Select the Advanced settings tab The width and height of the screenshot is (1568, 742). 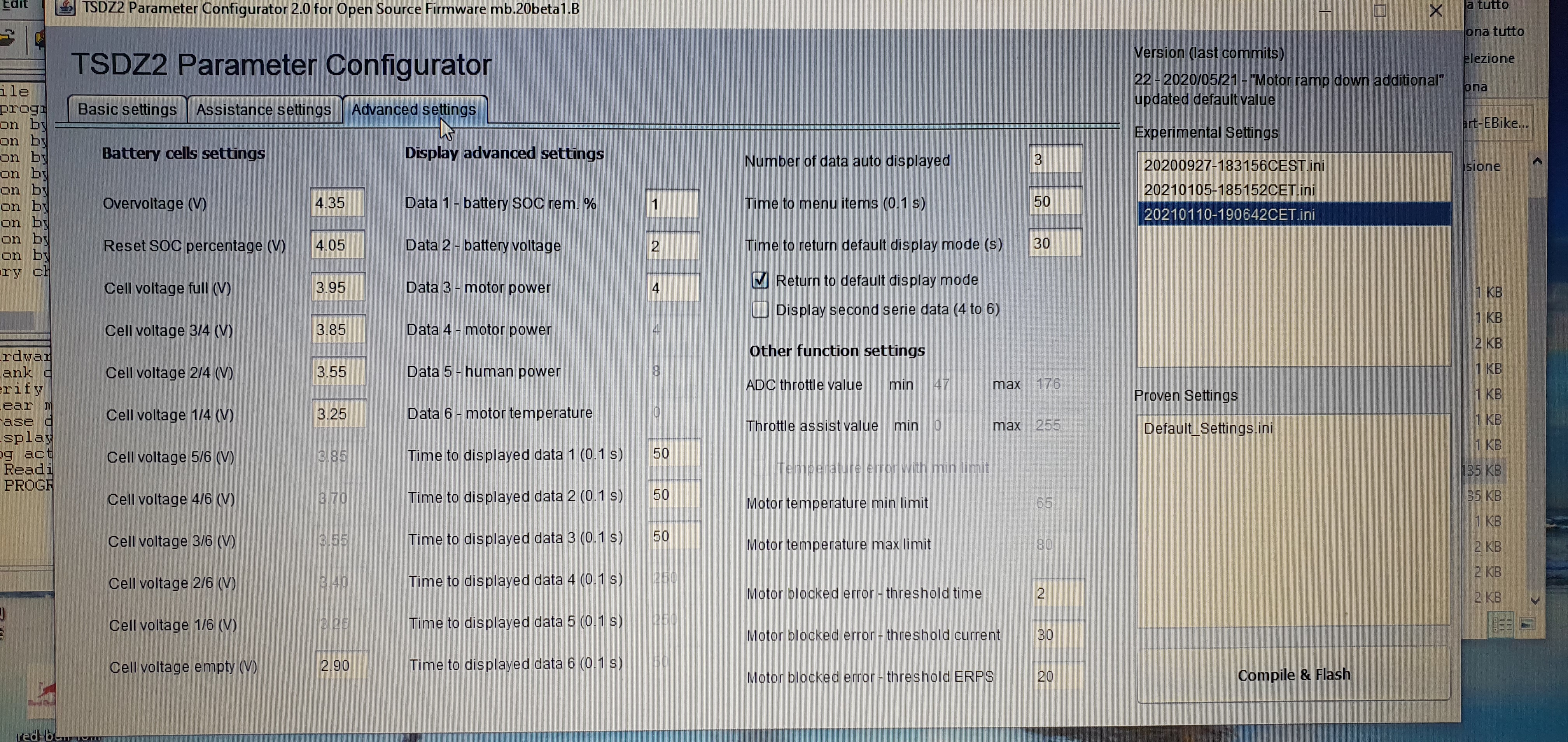click(414, 110)
